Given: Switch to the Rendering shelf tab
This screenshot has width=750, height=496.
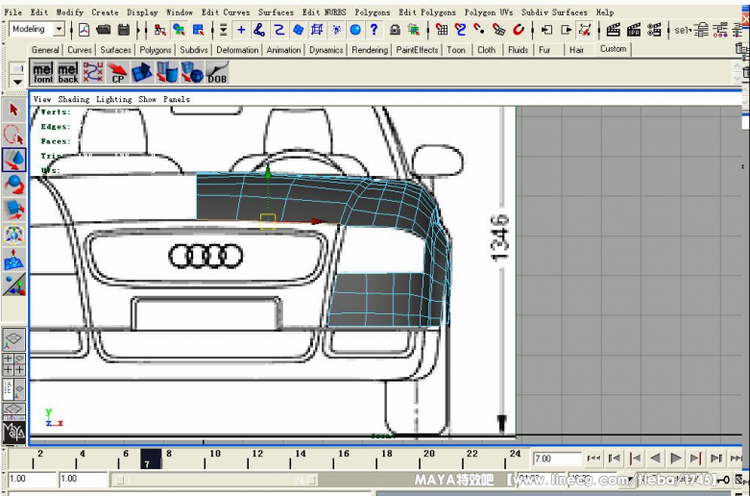Looking at the screenshot, I should (x=370, y=50).
